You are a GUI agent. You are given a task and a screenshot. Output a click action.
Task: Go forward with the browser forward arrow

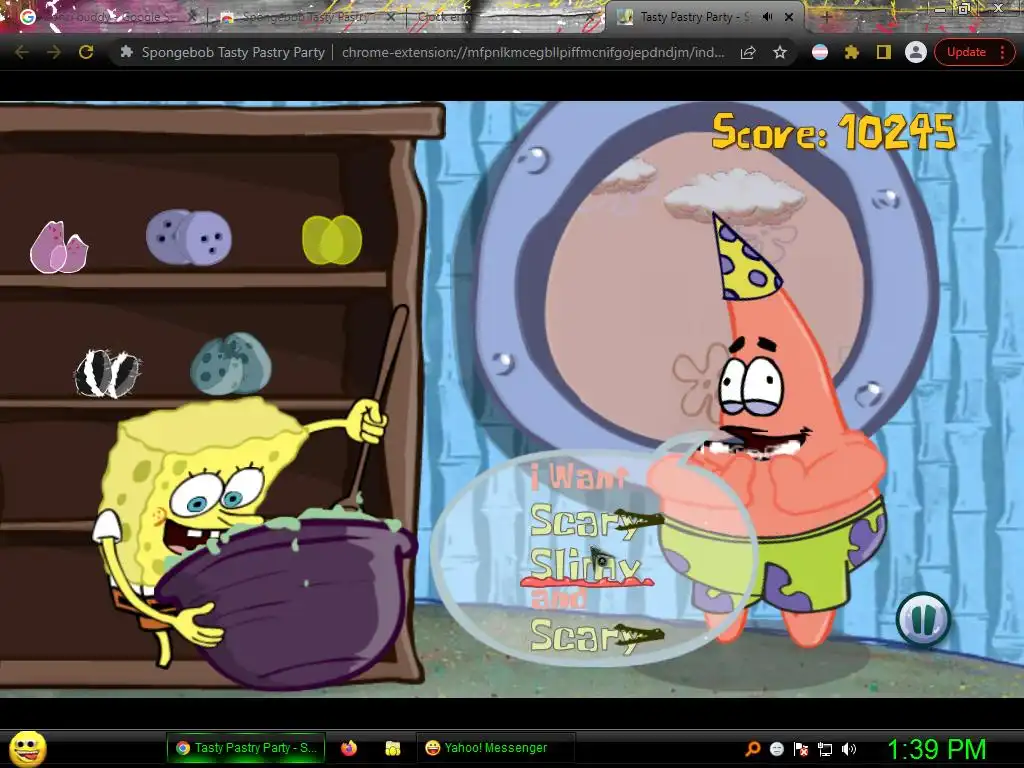coord(54,52)
